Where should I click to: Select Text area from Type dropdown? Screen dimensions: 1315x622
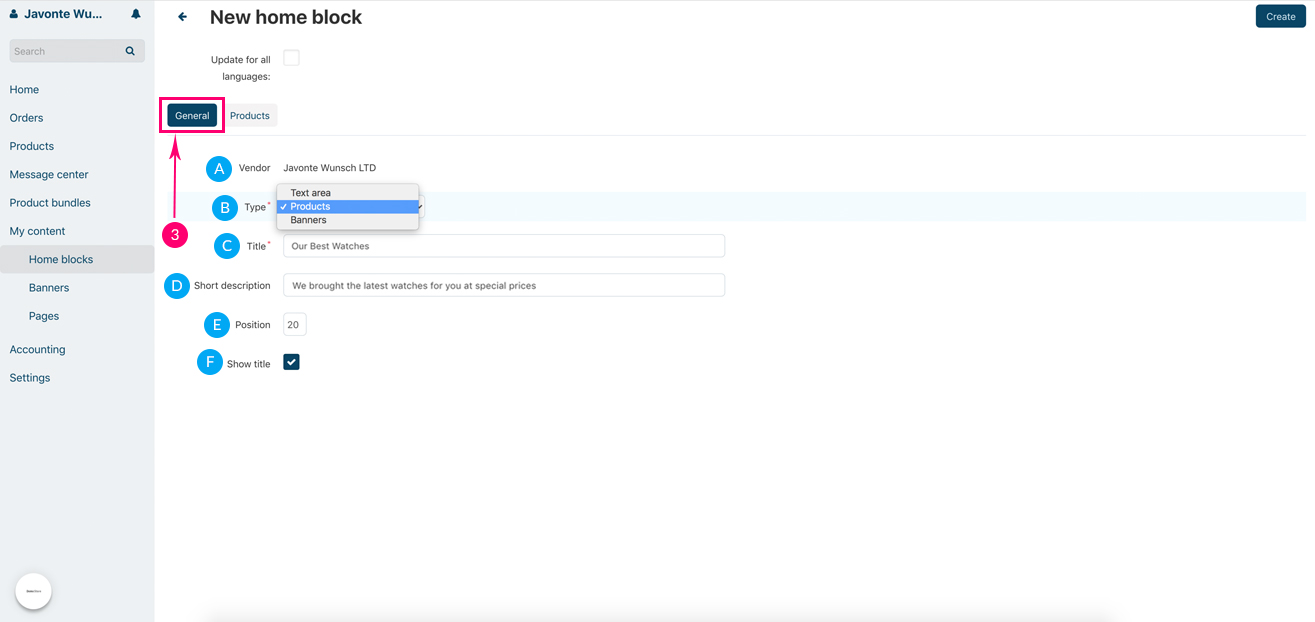(310, 193)
